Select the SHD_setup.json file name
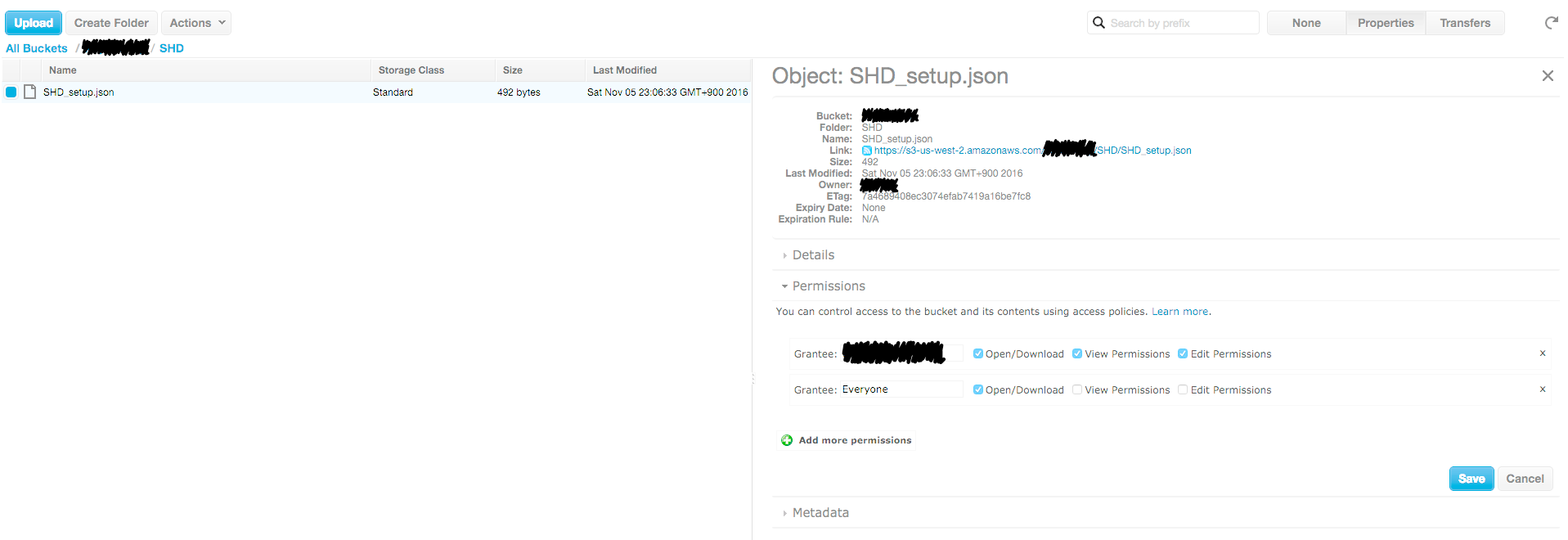Viewport: 1568px width, 540px height. coord(79,92)
